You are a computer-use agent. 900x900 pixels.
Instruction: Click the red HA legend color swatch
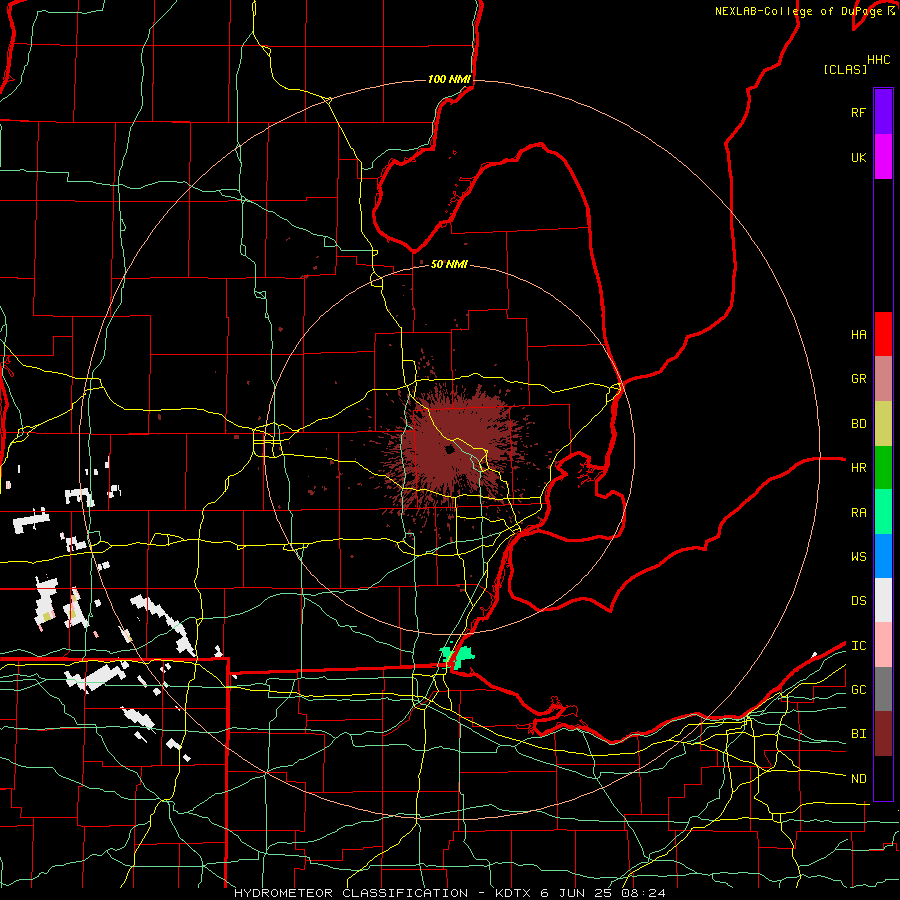(x=883, y=334)
